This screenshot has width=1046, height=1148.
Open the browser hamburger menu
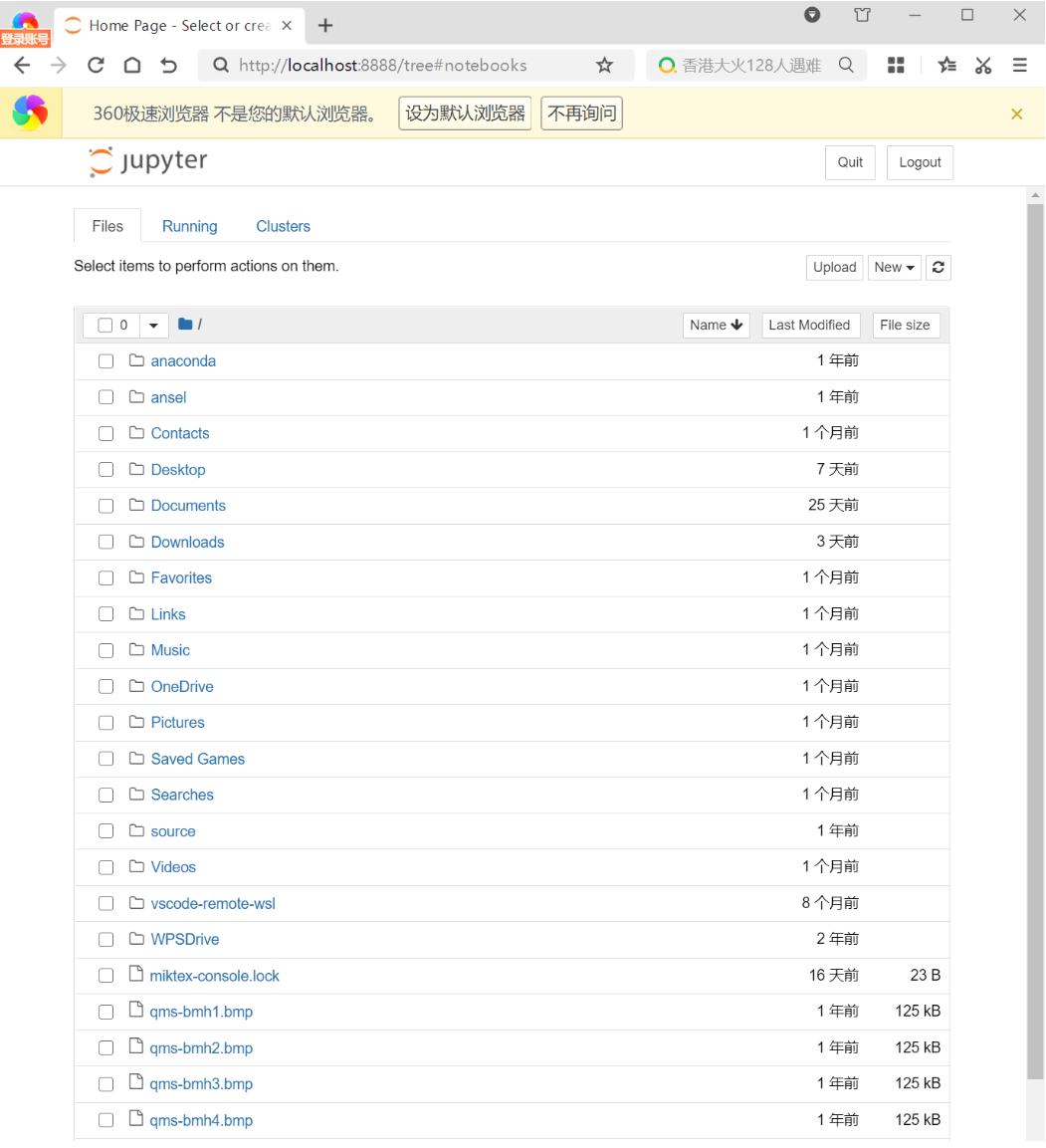1020,65
